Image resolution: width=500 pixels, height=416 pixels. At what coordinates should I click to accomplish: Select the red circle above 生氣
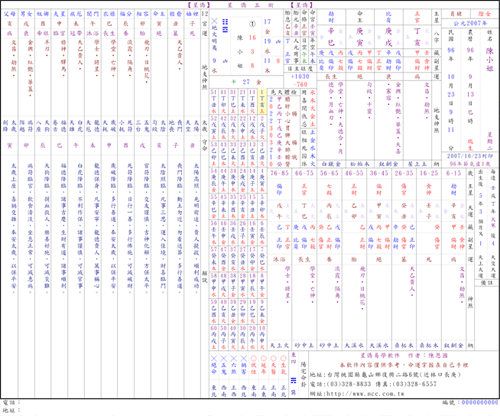click(x=283, y=359)
